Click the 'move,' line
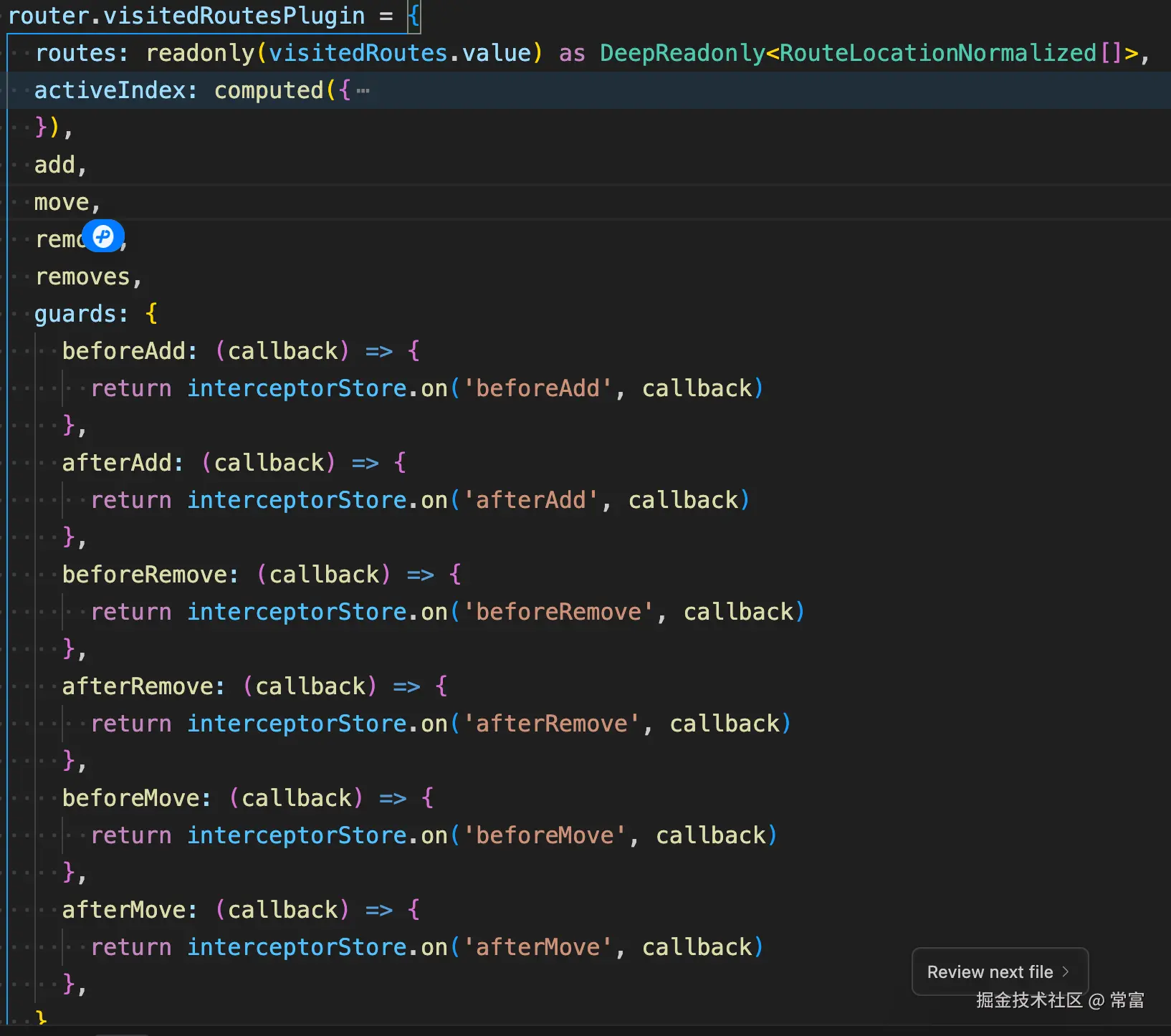This screenshot has height=1036, width=1171. [67, 202]
